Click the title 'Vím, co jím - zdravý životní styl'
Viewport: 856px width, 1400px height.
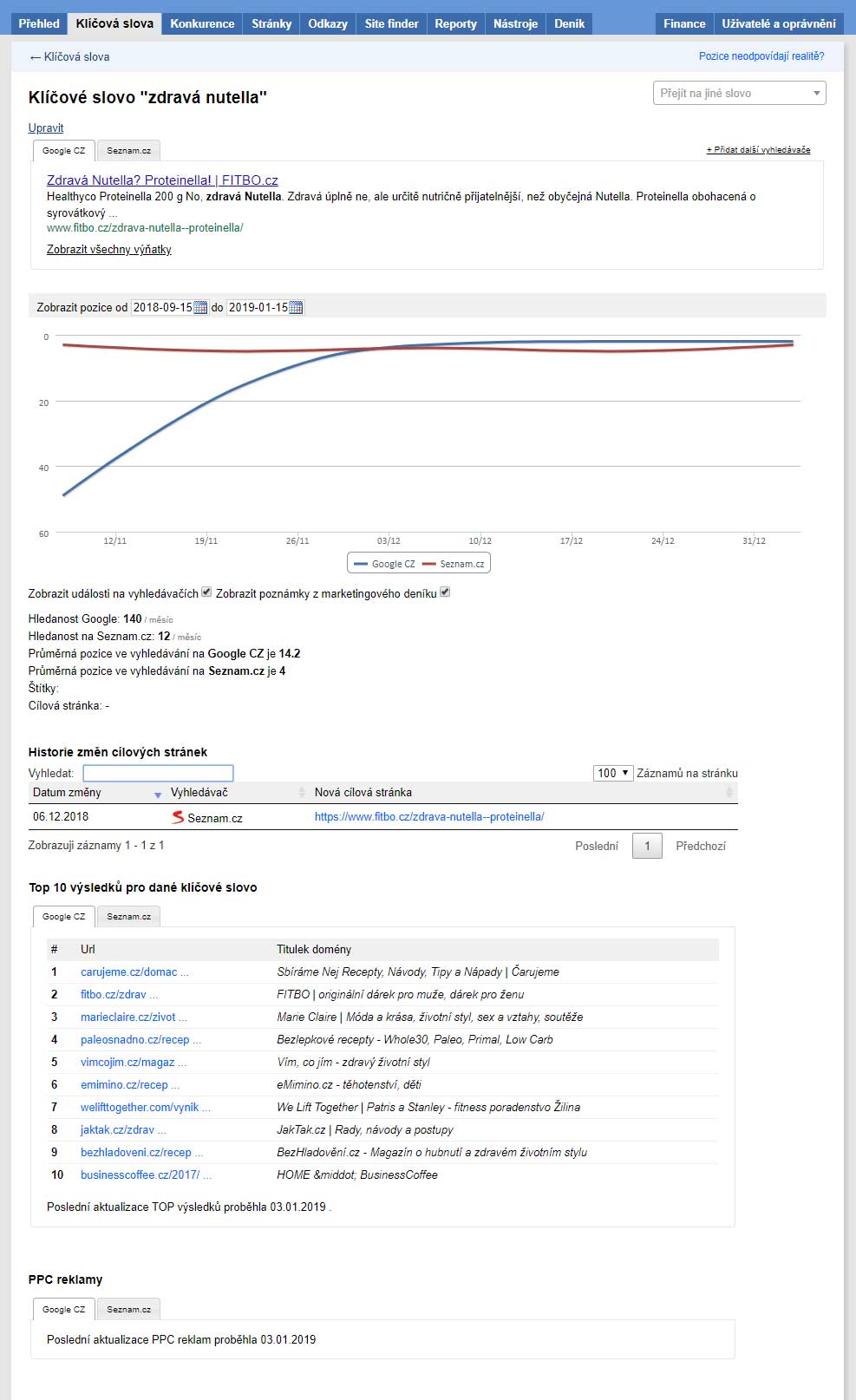click(x=353, y=1062)
